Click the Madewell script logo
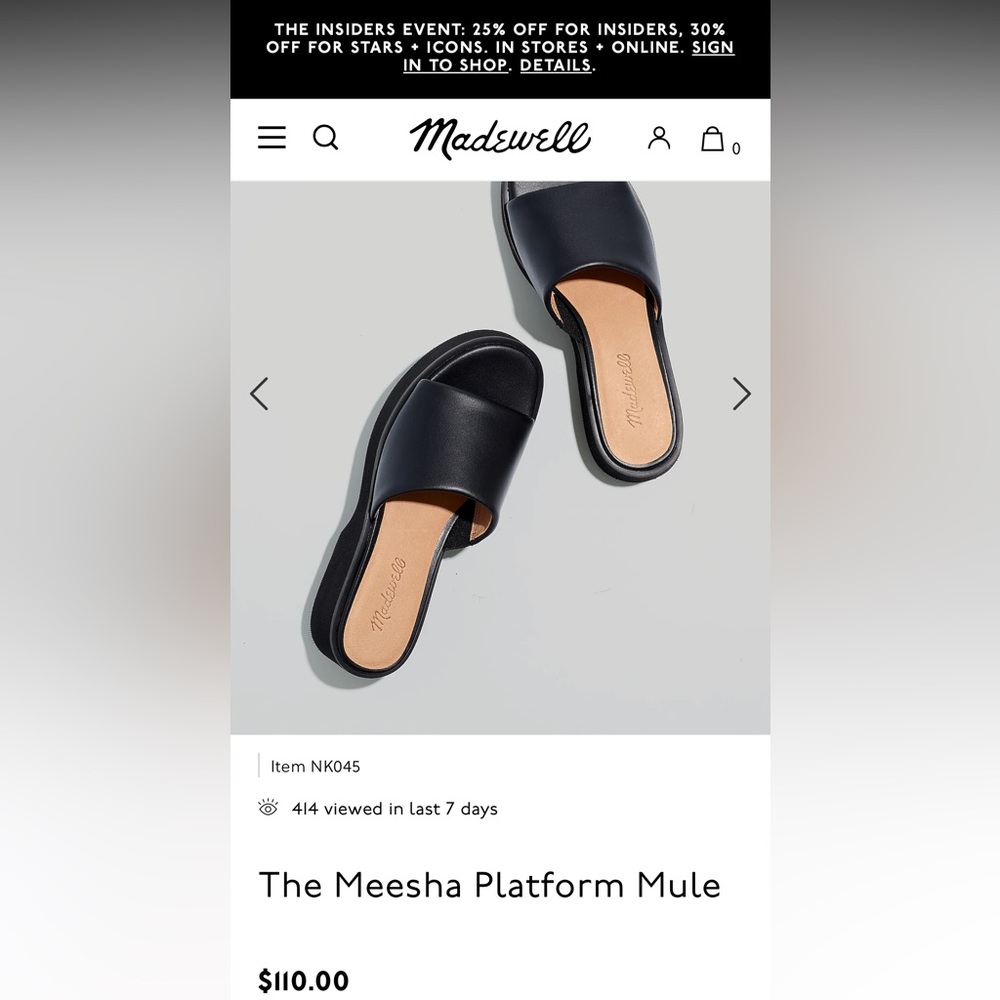Image resolution: width=1000 pixels, height=1000 pixels. (x=499, y=138)
